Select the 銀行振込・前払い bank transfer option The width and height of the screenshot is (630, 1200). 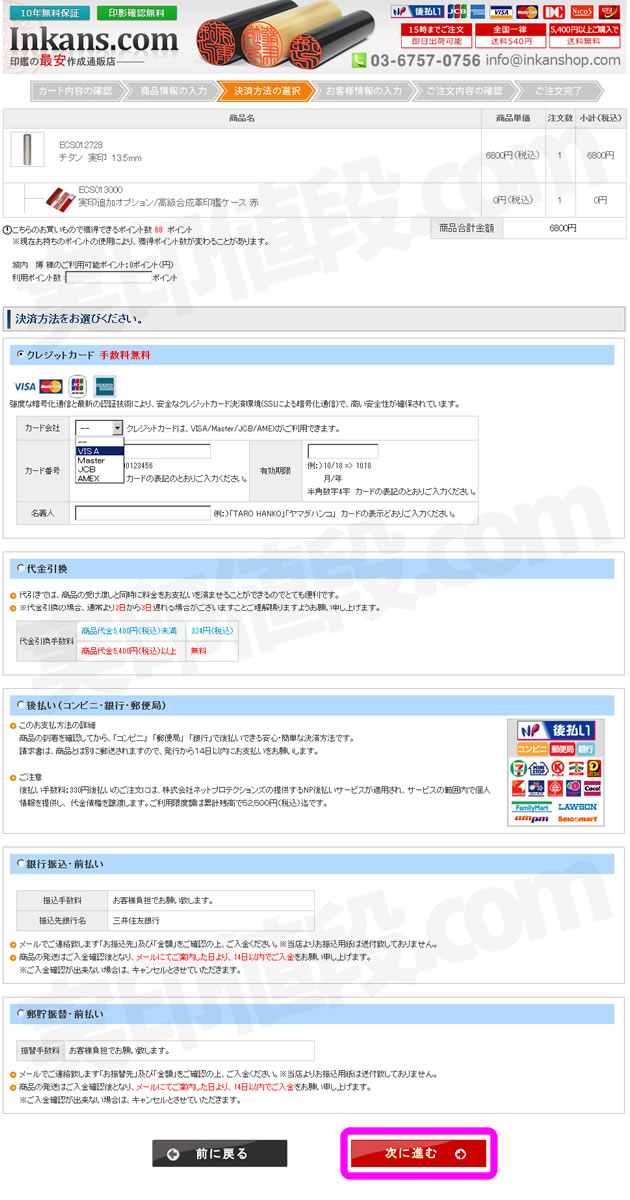pos(20,862)
